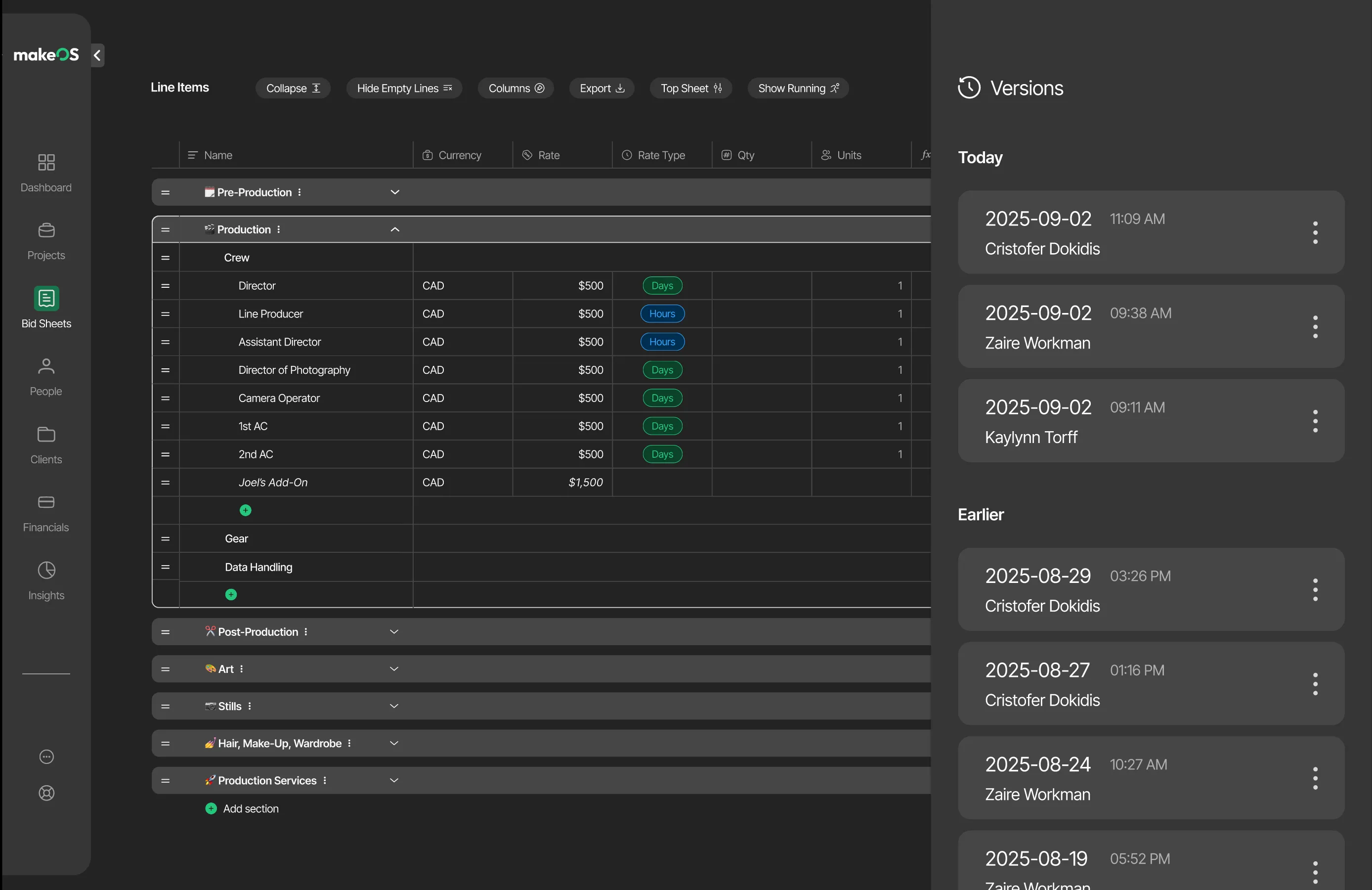Image resolution: width=1372 pixels, height=890 pixels.
Task: Change the Director rate type Days badge
Action: [662, 285]
